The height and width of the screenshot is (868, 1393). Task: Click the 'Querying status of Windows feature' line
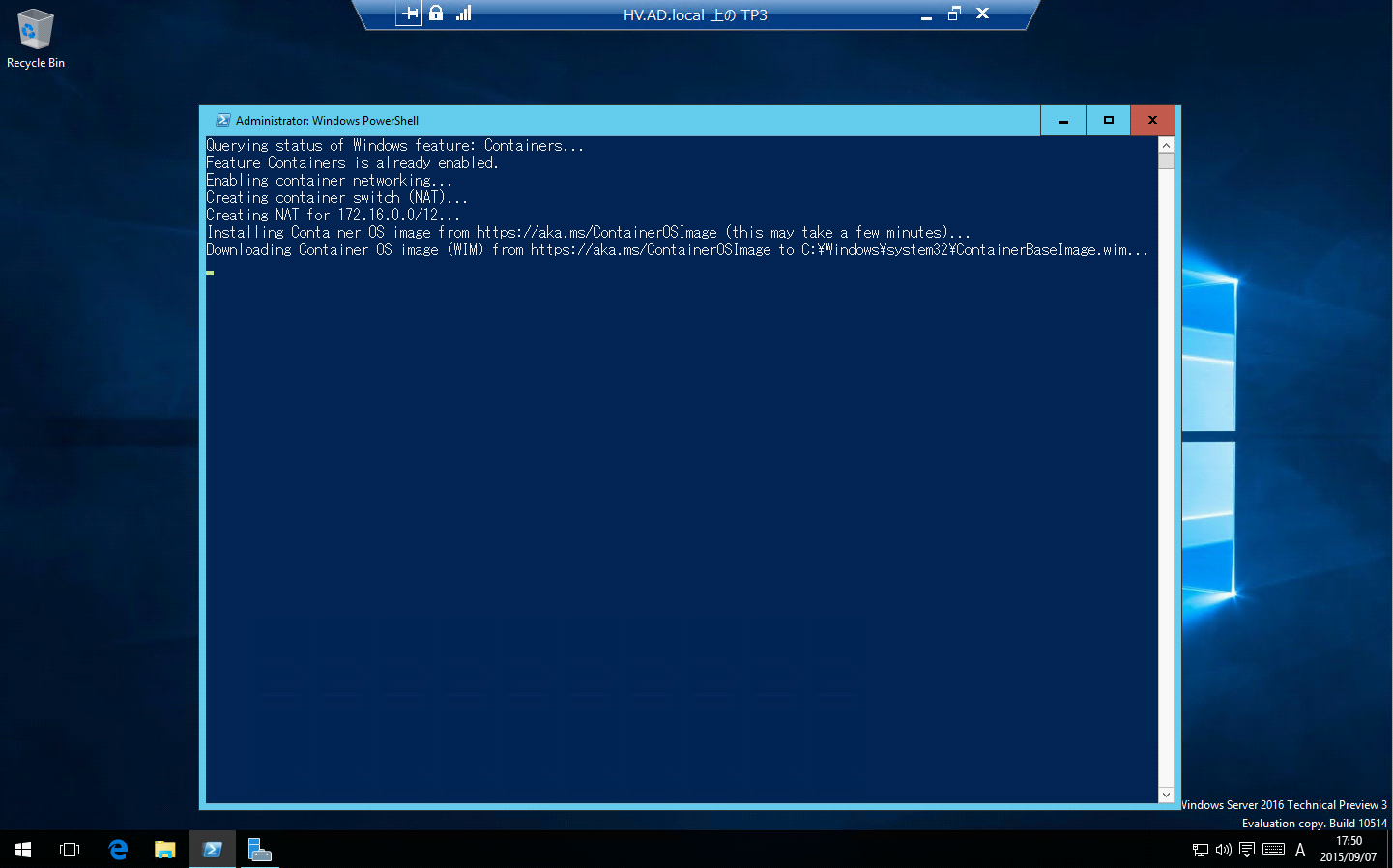click(x=394, y=146)
